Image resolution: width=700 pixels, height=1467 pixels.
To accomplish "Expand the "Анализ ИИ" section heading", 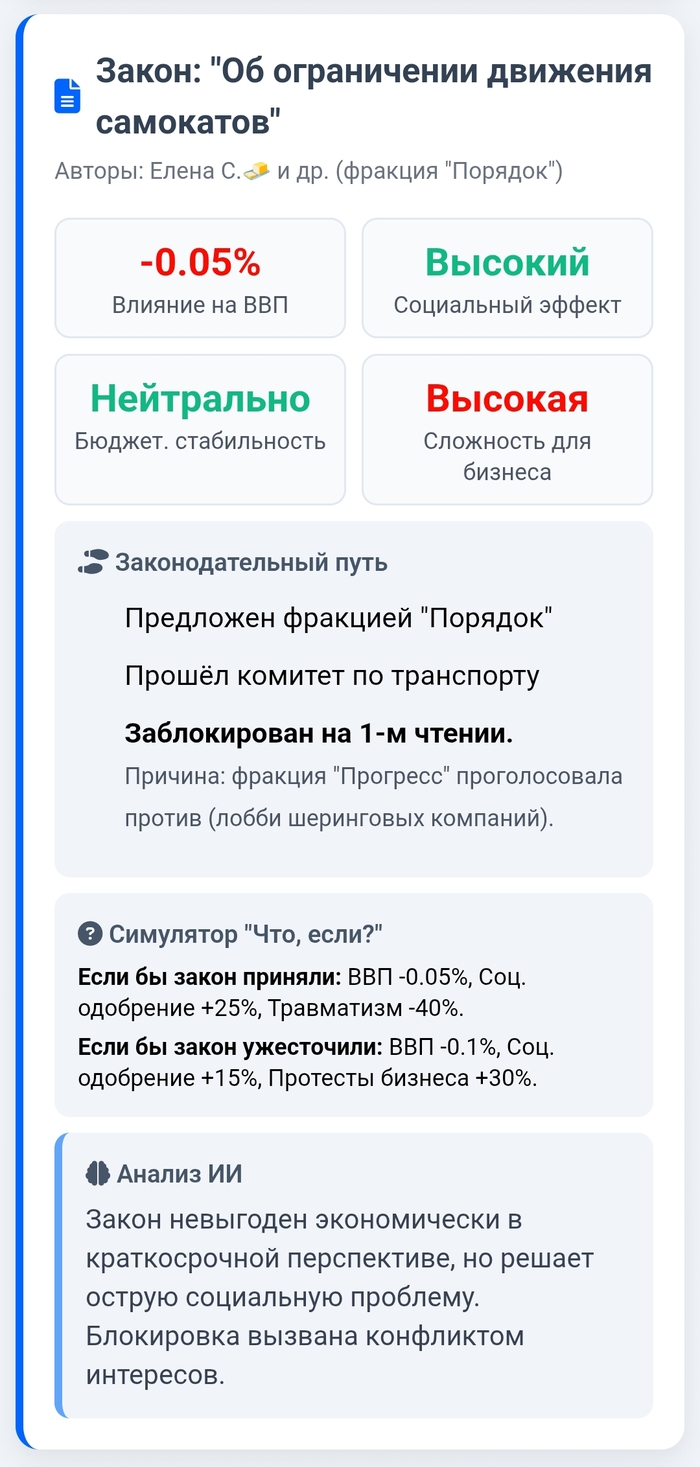I will click(179, 1174).
